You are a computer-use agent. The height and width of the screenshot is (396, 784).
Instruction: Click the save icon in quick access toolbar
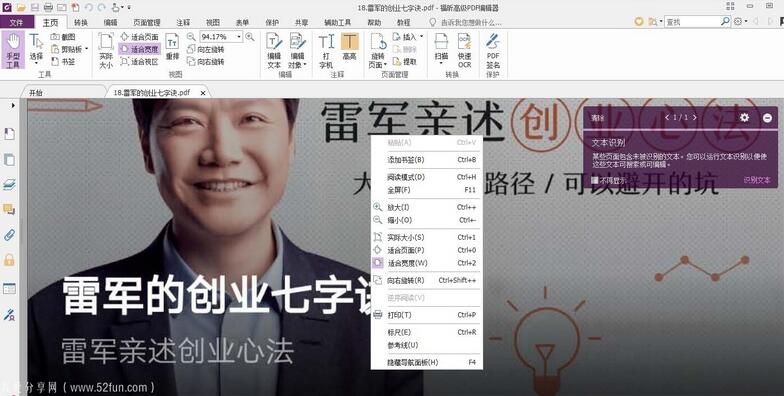point(34,8)
